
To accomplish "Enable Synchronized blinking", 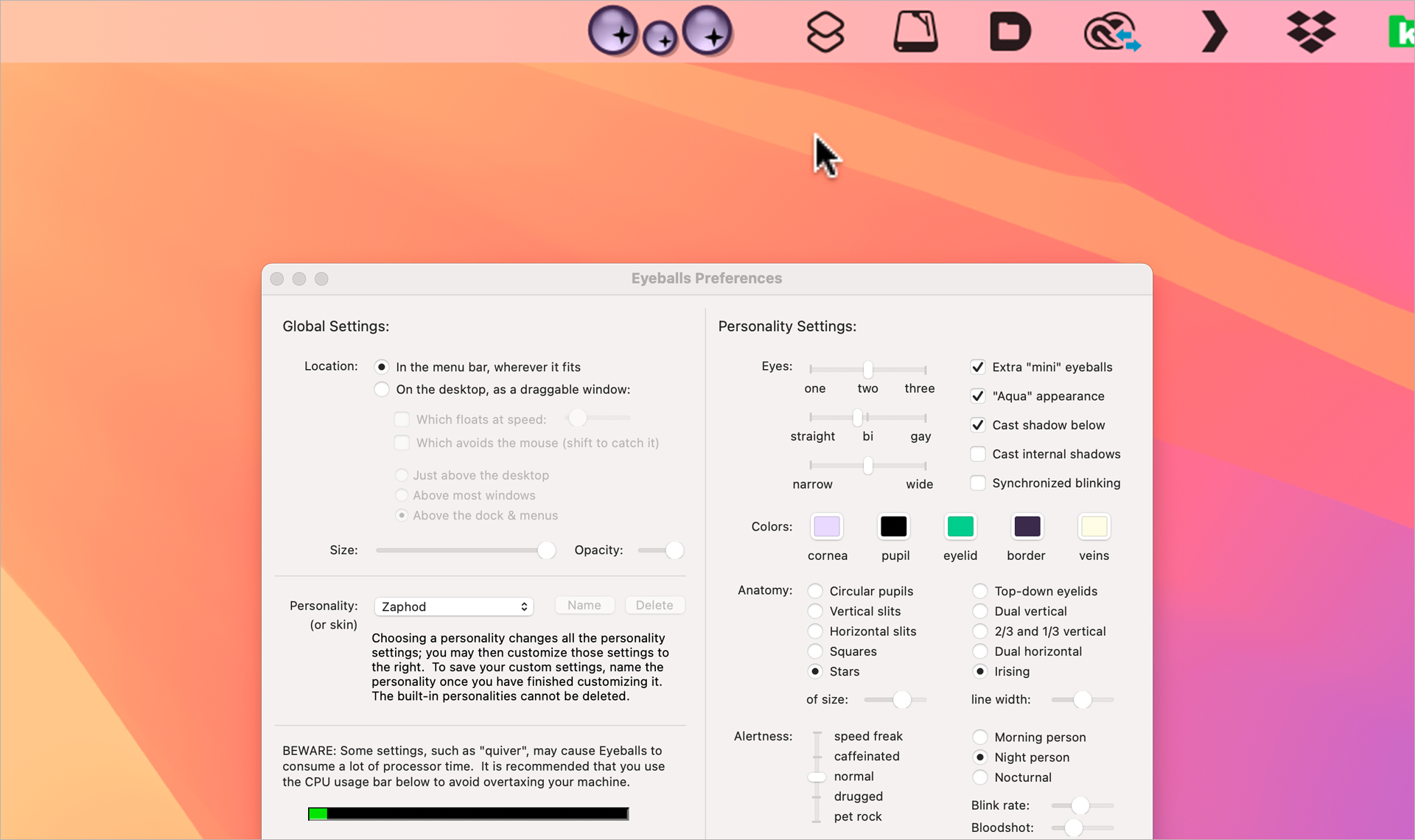I will coord(978,483).
